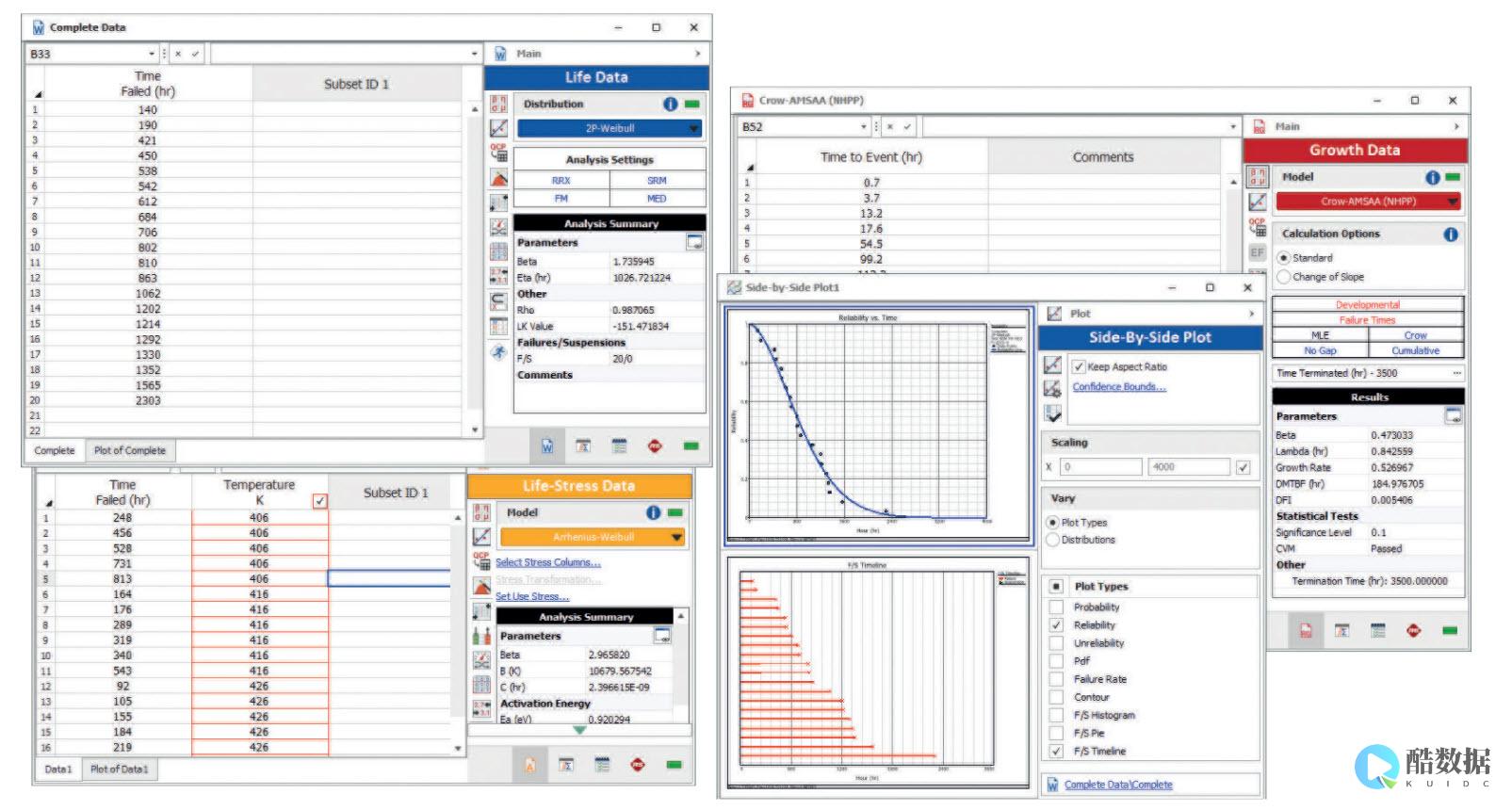1512x810 pixels.
Task: Select Distributions under Vary
Action: pos(1053,540)
